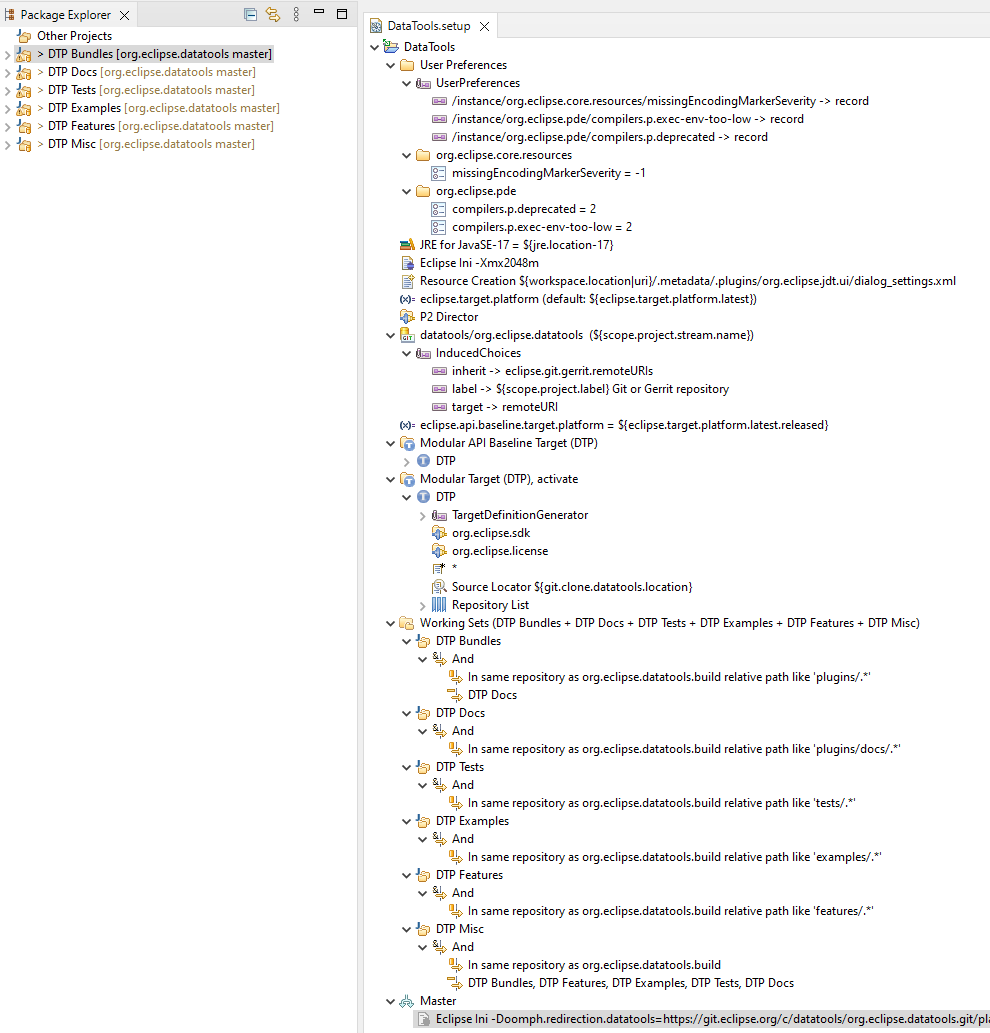Click the org.eclipse.sdk requirement icon
The height and width of the screenshot is (1033, 990).
(x=439, y=533)
